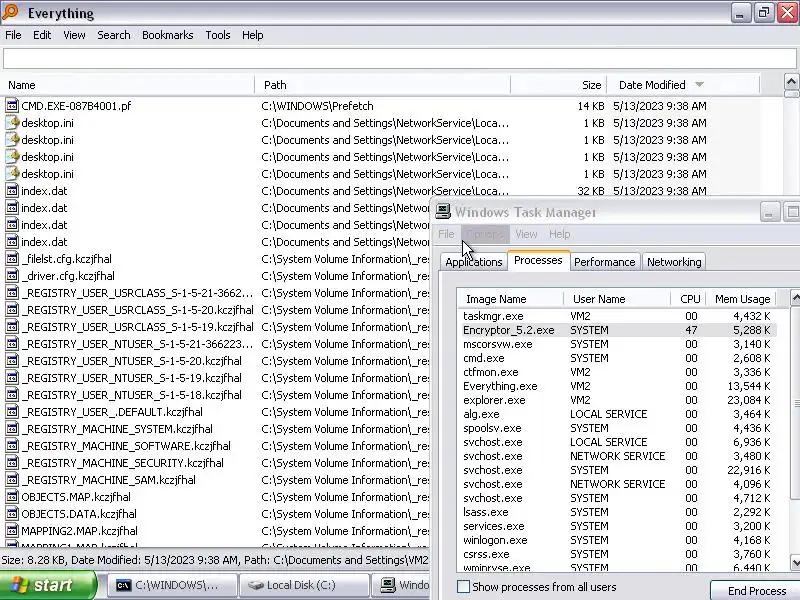Click the OBJECTS.DATA.kczjfhal file icon

pyautogui.click(x=12, y=514)
